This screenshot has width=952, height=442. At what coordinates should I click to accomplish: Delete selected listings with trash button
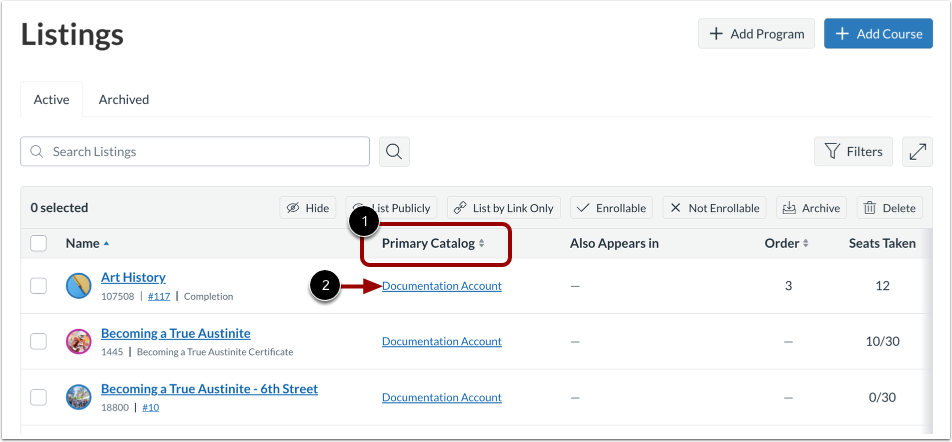[x=889, y=208]
